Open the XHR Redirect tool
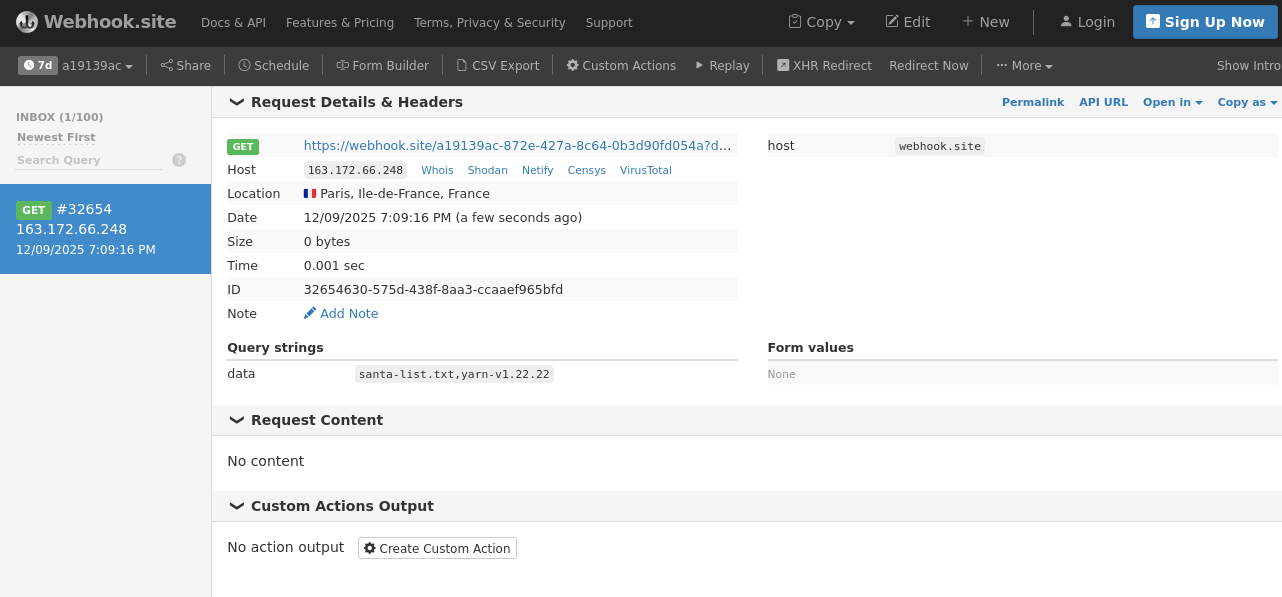The height and width of the screenshot is (597, 1282). (x=824, y=65)
